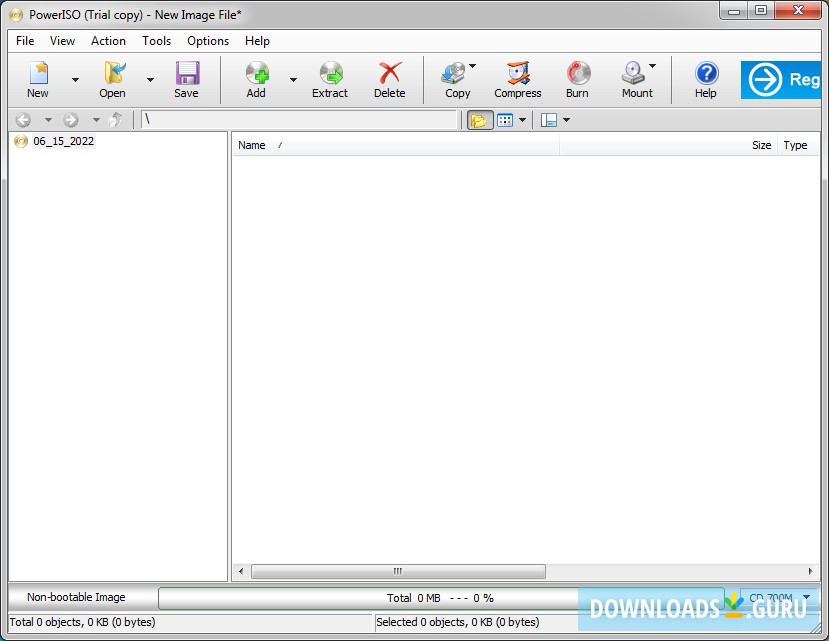Click the layout pane icon
The image size is (829, 641).
[x=549, y=120]
